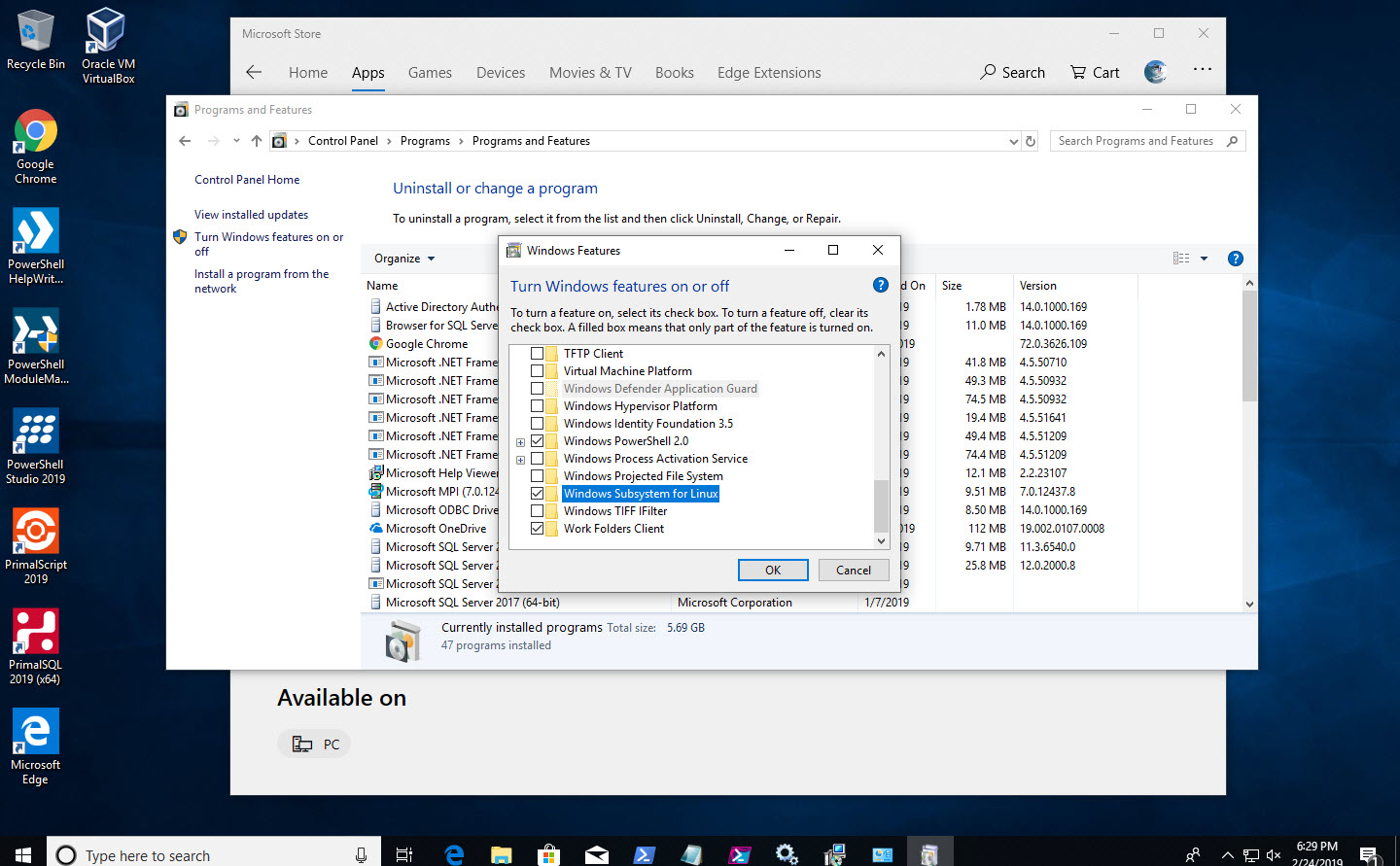Open Edge from the taskbar
The image size is (1400, 866).
pos(454,854)
